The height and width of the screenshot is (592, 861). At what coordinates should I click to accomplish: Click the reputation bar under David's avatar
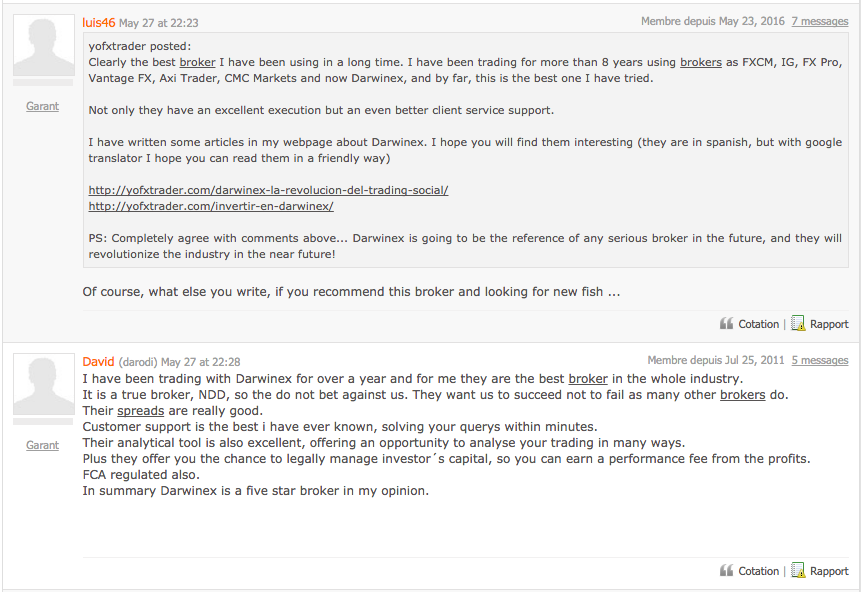point(42,422)
